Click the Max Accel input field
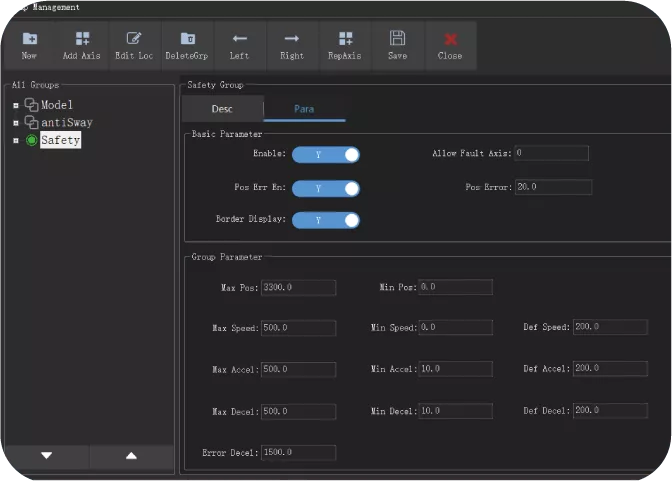Viewport: 672px width, 483px height. coord(298,369)
